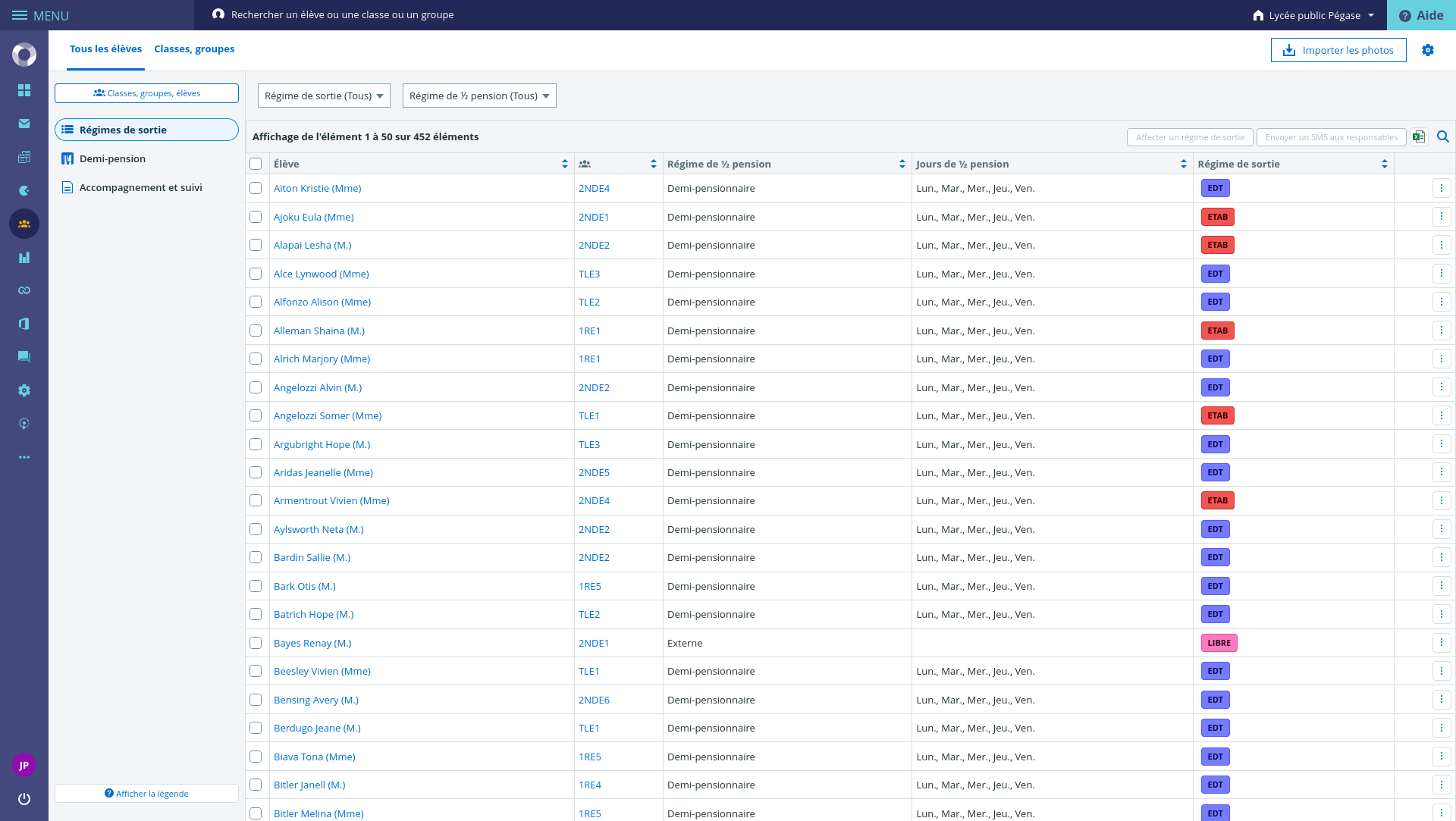This screenshot has height=821, width=1456.
Task: Select checkbox next to Bayes Renay
Action: 256,643
